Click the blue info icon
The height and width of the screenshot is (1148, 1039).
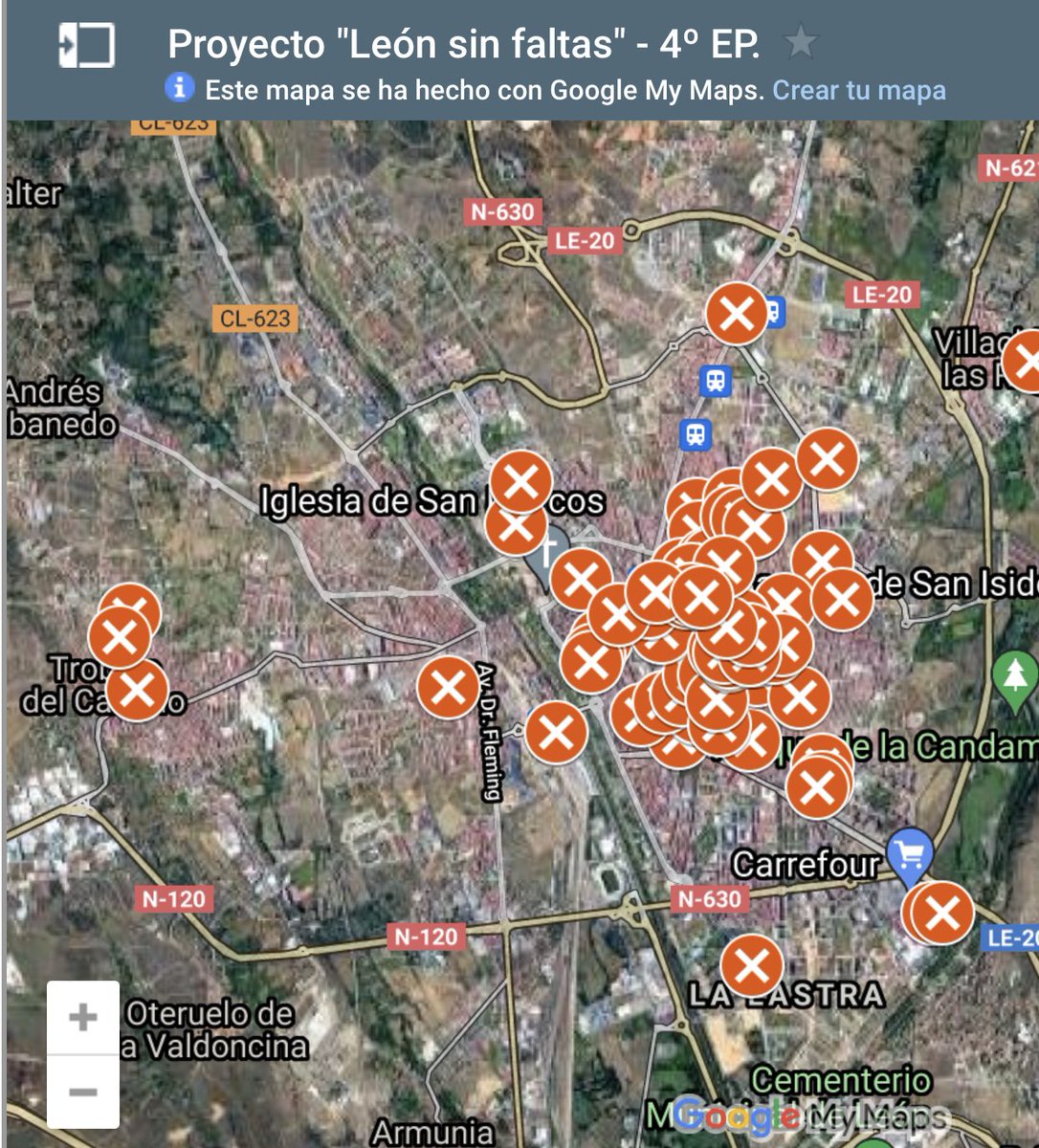click(x=179, y=88)
